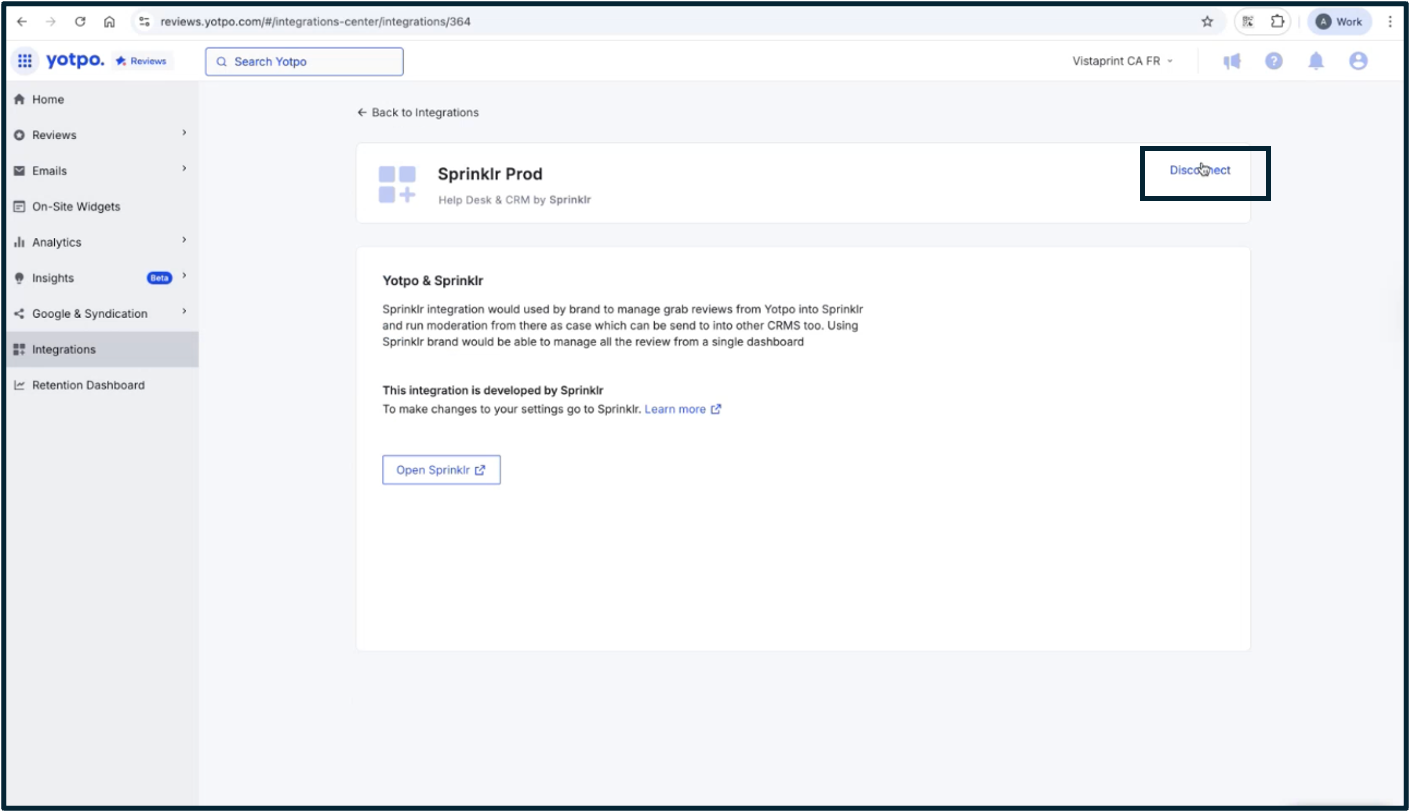Click the Analytics bar chart icon
Image resolution: width=1410 pixels, height=812 pixels.
[19, 242]
